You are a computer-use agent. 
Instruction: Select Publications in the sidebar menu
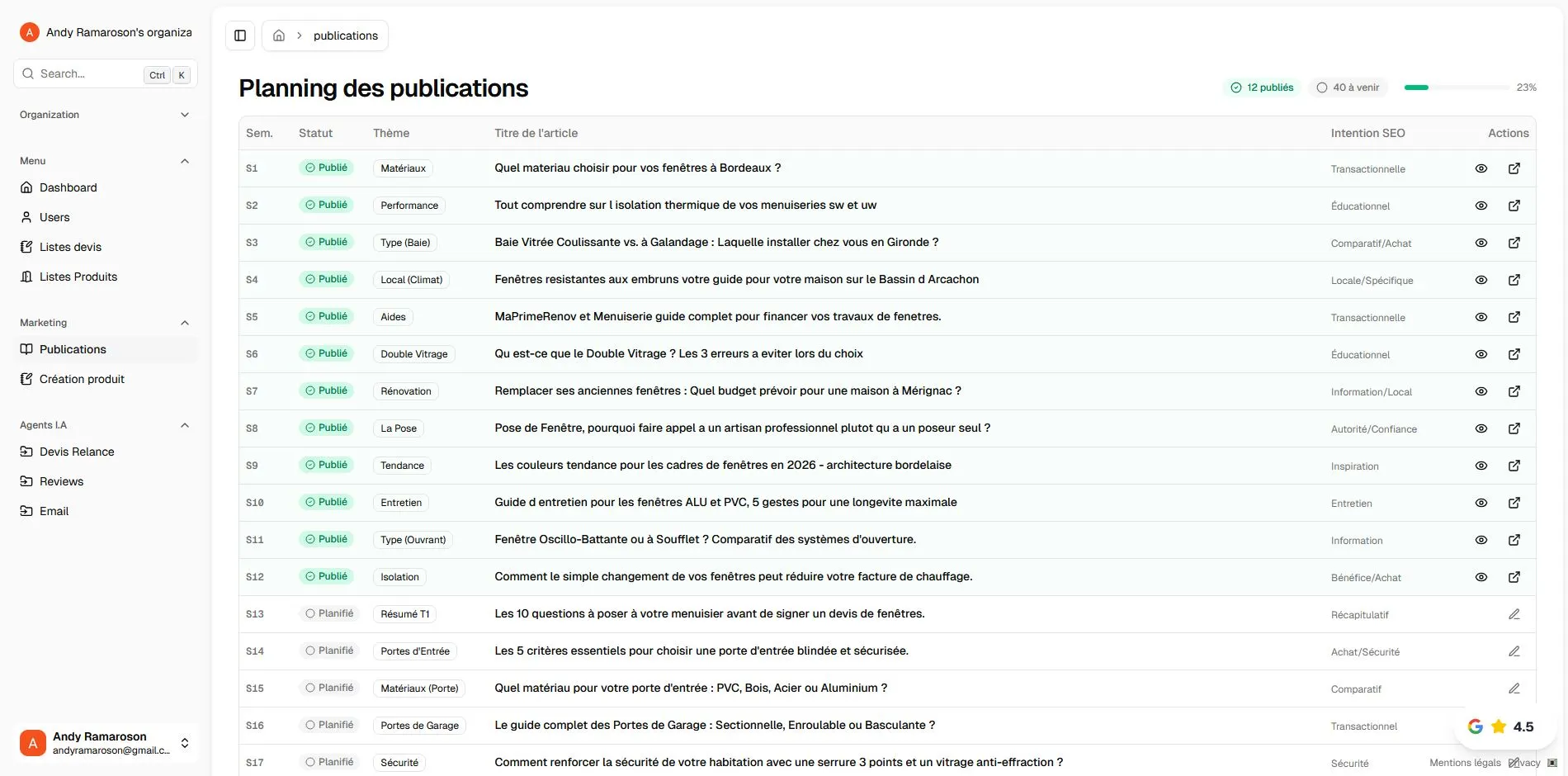(73, 349)
